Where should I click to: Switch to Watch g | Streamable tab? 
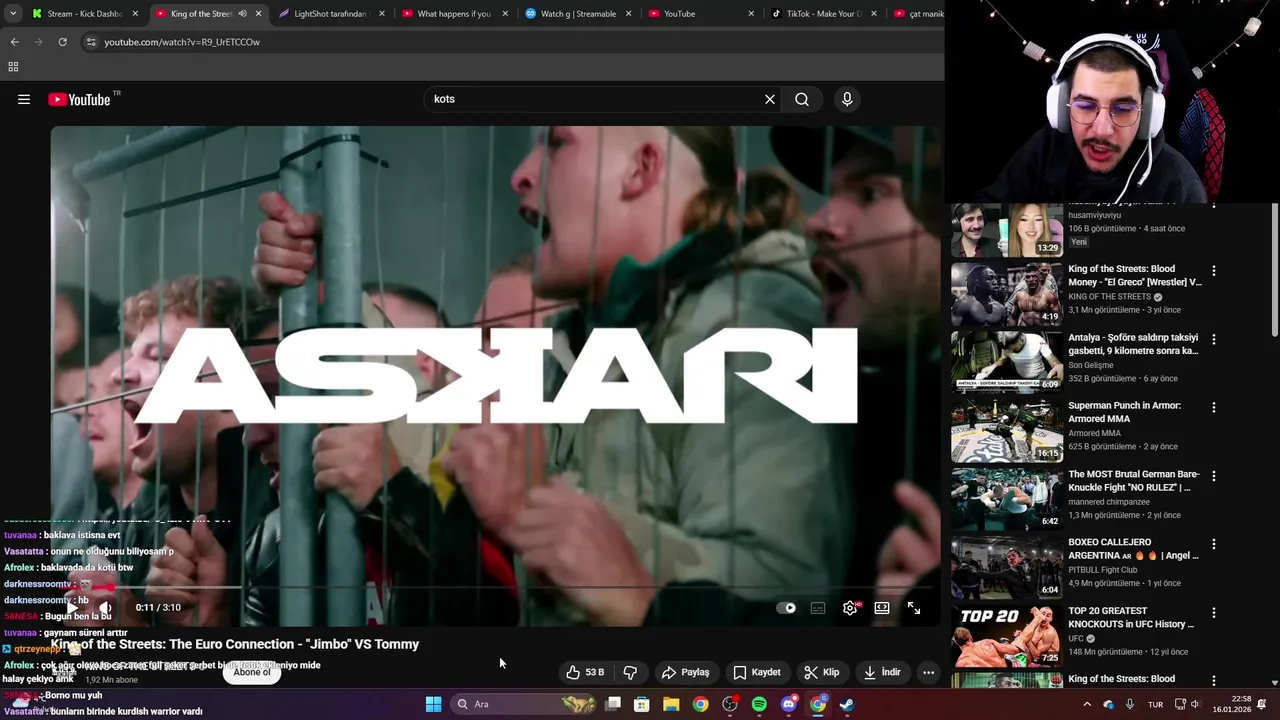tap(577, 14)
